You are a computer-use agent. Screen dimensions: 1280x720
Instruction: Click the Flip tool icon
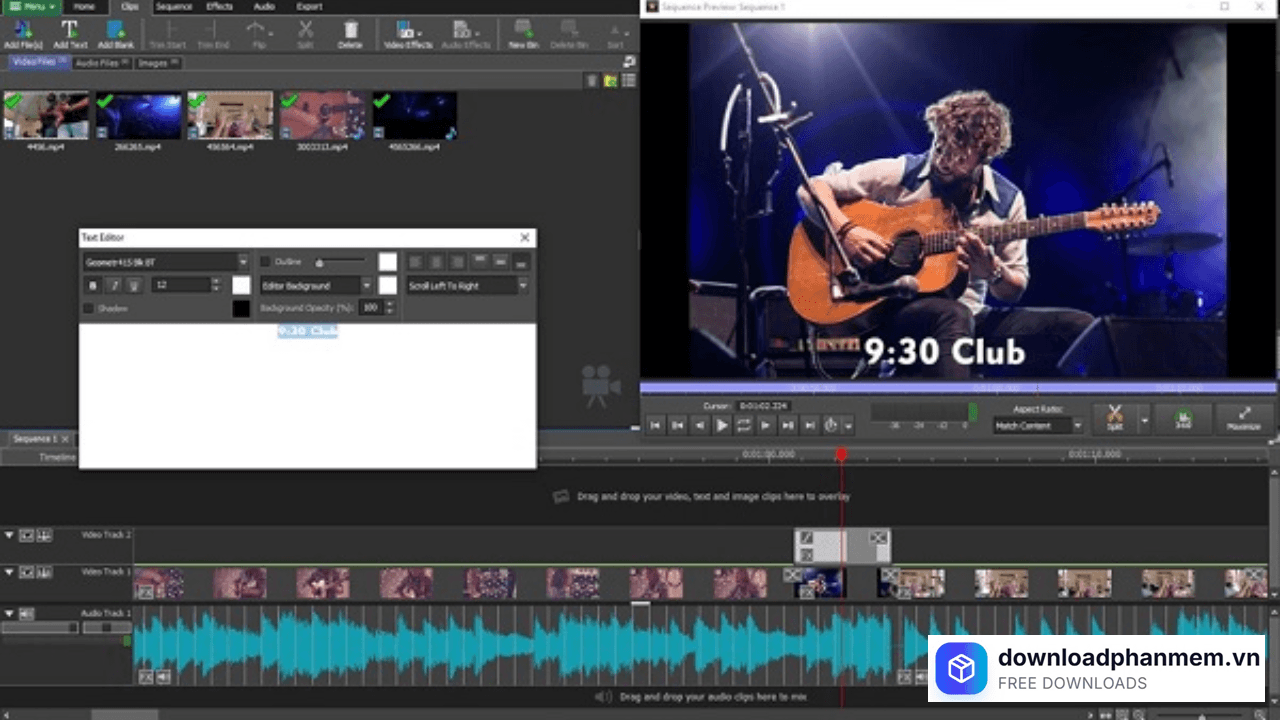click(257, 34)
